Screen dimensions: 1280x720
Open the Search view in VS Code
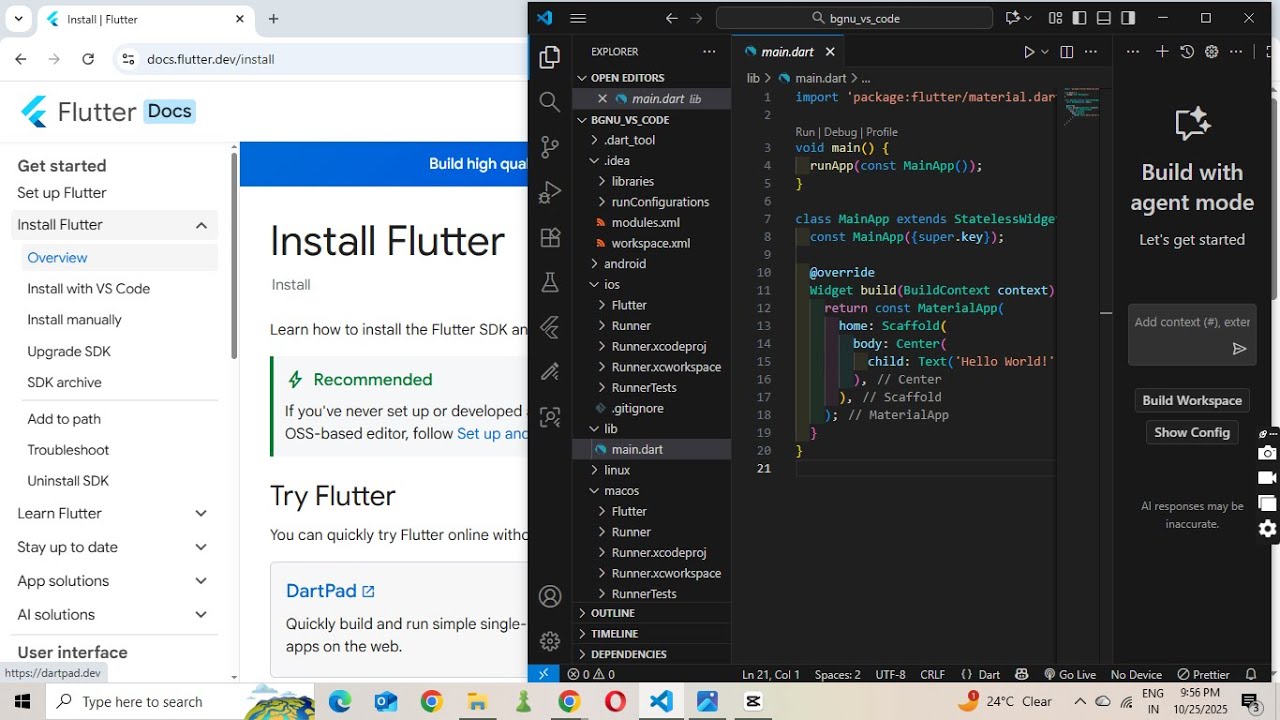coord(549,102)
